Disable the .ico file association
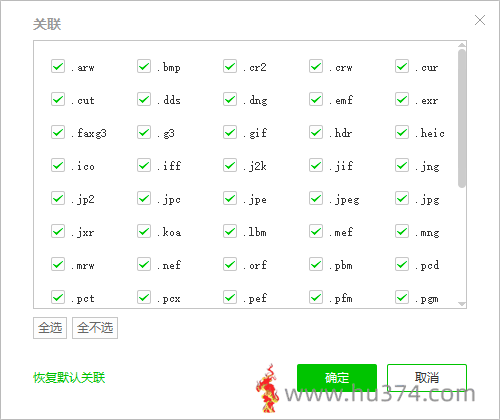The width and height of the screenshot is (500, 420). pos(58,165)
